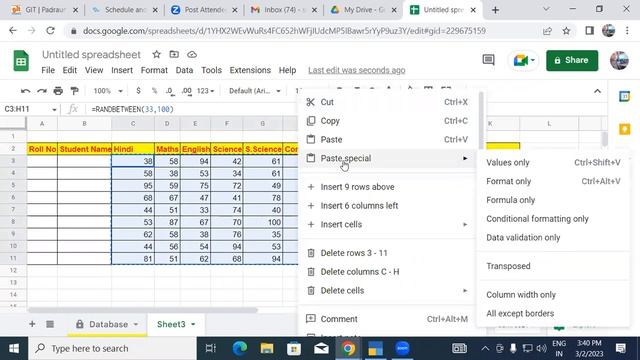The width and height of the screenshot is (640, 360).
Task: Select Delete columns C - H
Action: pos(387,272)
